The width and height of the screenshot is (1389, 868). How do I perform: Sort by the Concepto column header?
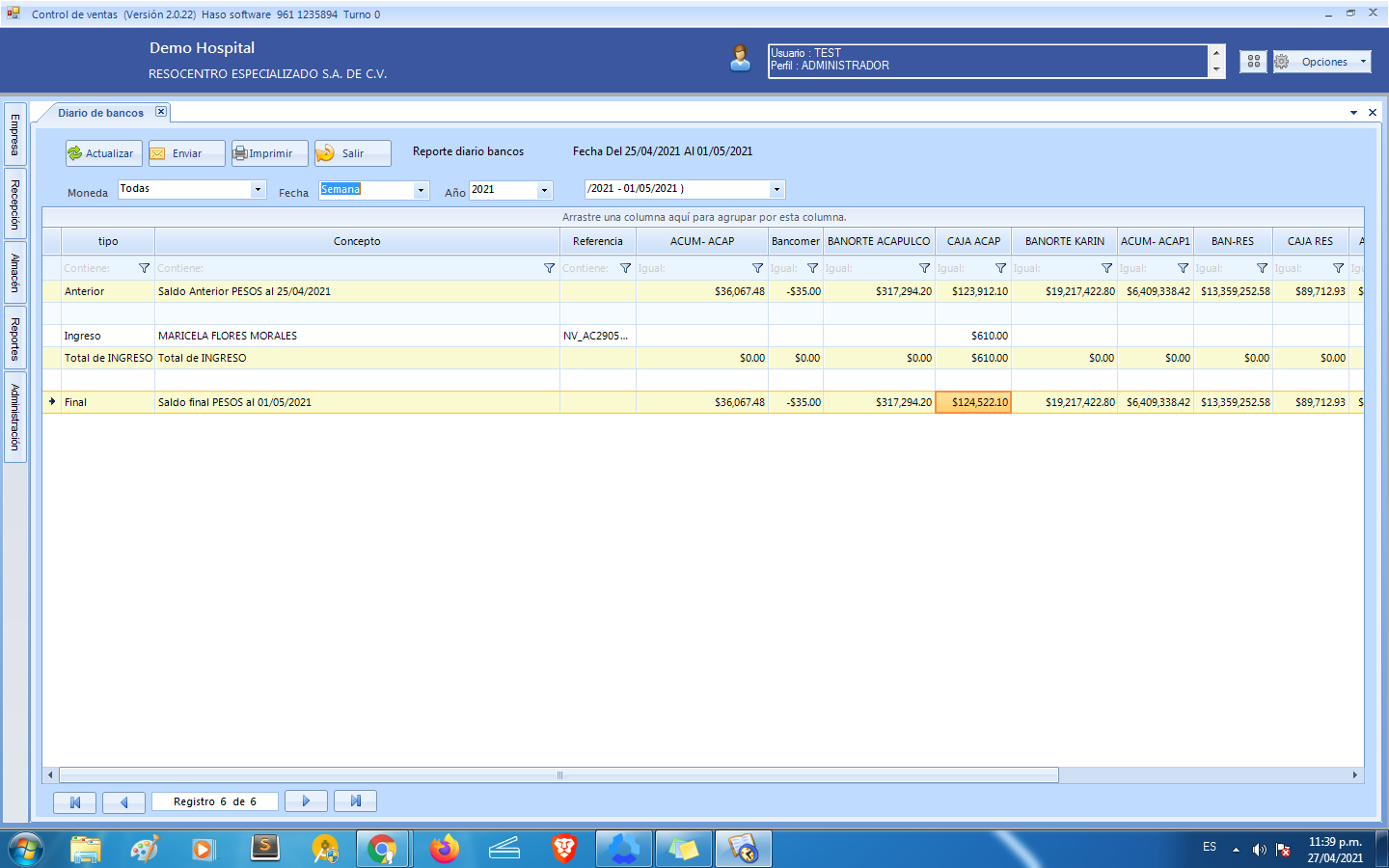point(357,241)
